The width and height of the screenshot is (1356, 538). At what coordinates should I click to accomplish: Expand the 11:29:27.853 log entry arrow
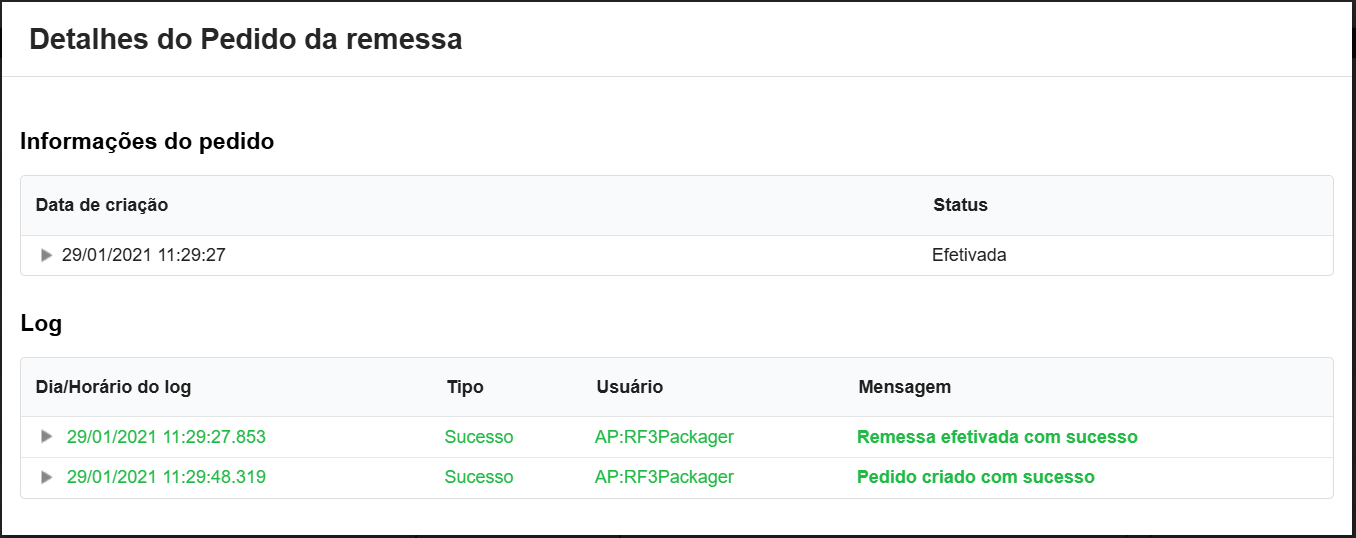tap(46, 437)
